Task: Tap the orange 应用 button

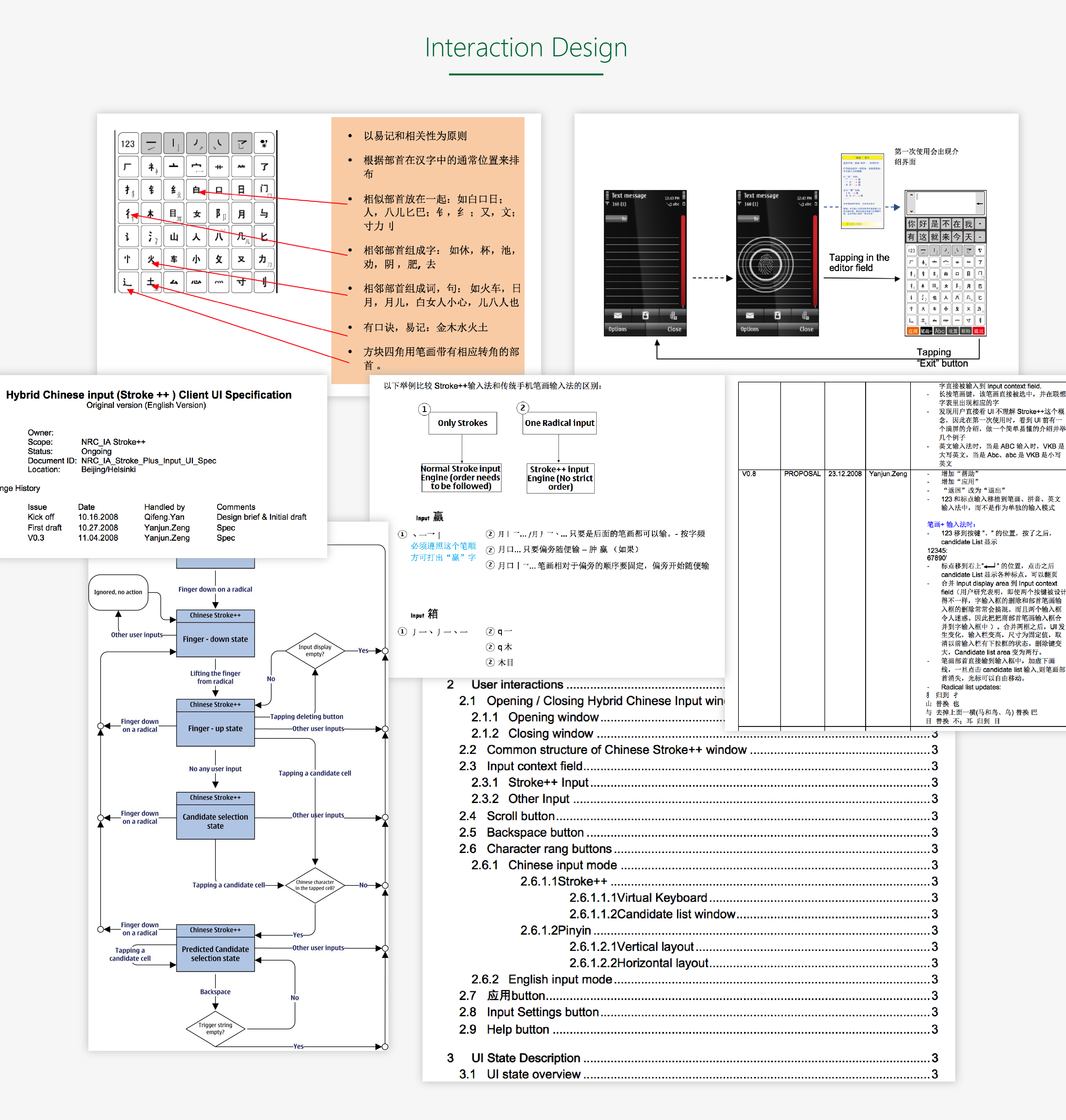Action: tap(913, 331)
